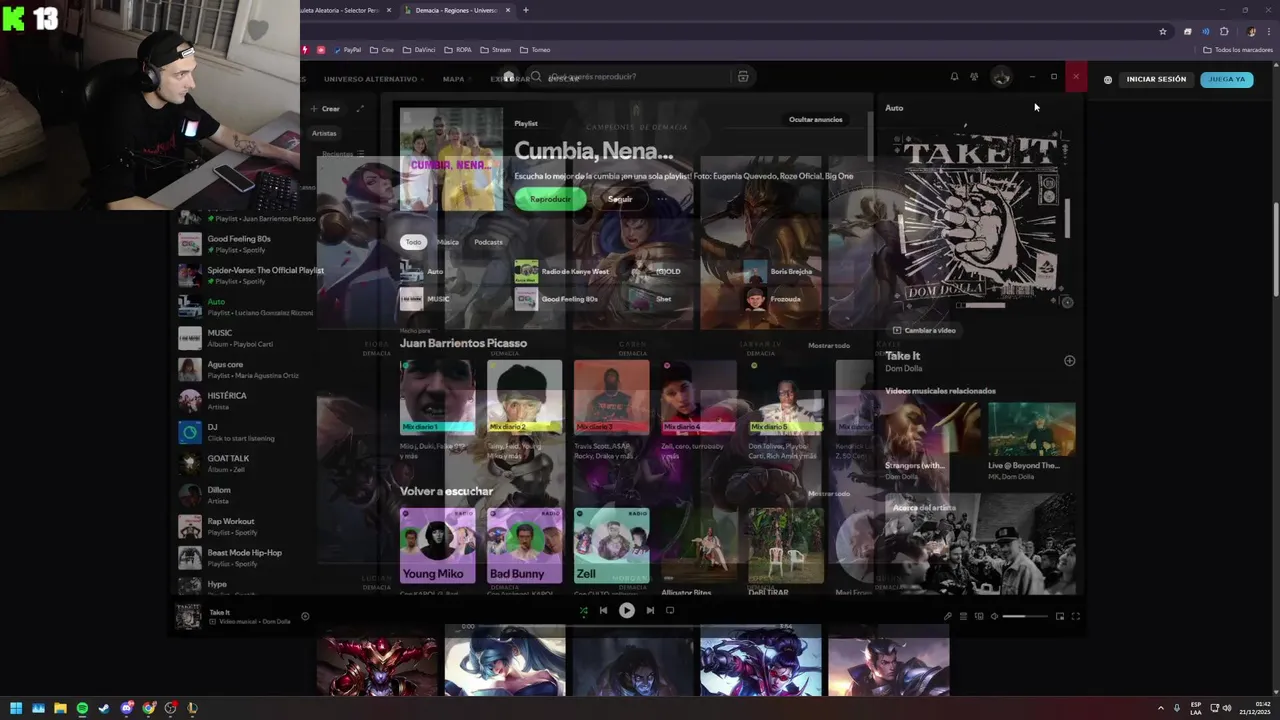Select the Todo filter chip
Viewport: 1280px width, 720px height.
pos(413,242)
